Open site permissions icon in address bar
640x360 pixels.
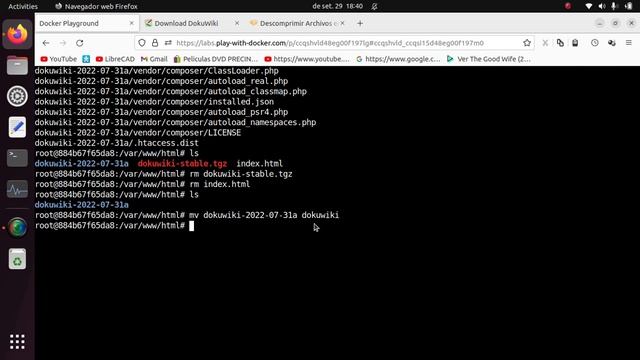click(168, 43)
